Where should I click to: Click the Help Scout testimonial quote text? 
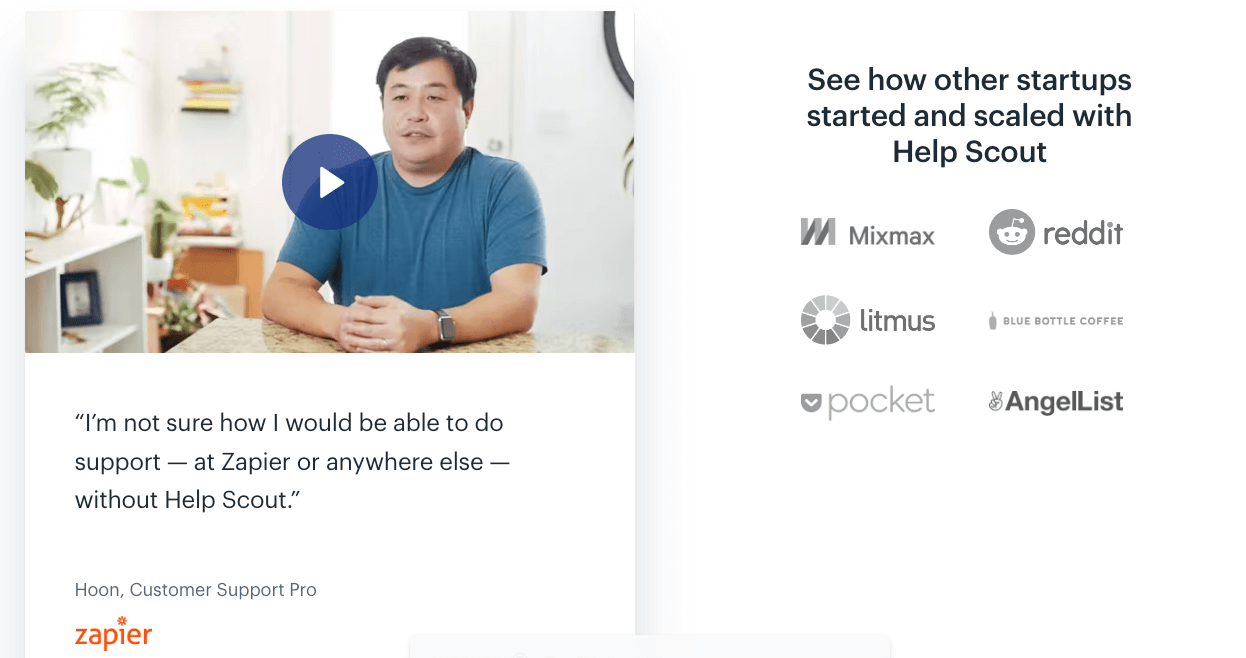pyautogui.click(x=289, y=461)
